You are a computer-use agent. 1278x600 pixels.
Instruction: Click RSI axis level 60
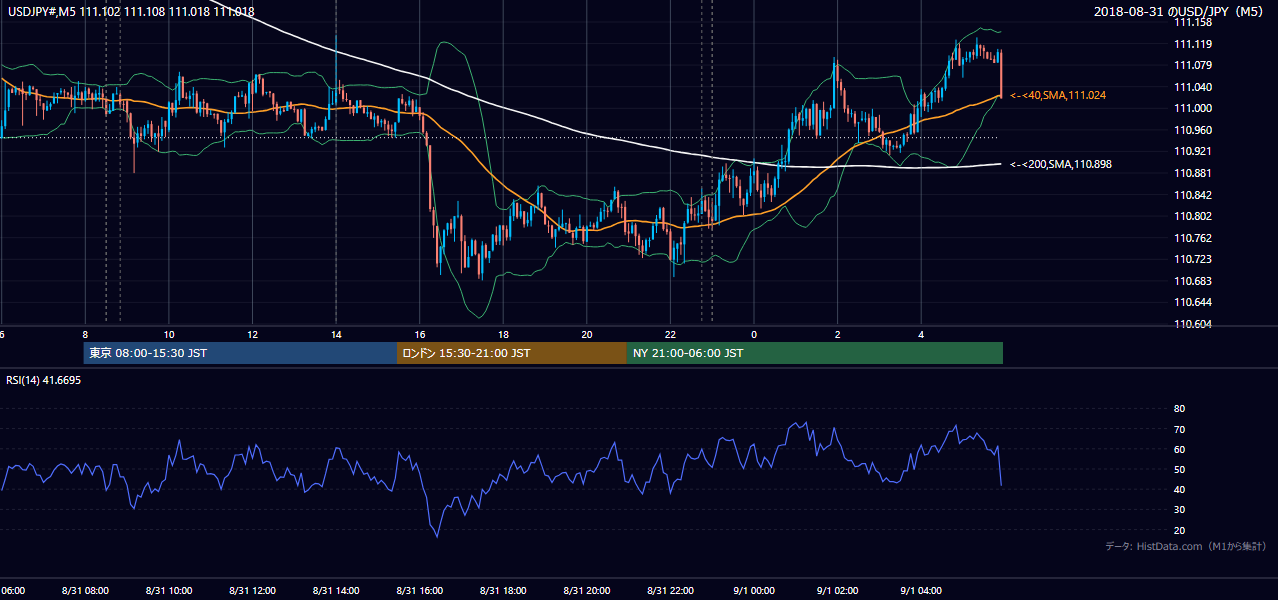[1179, 449]
